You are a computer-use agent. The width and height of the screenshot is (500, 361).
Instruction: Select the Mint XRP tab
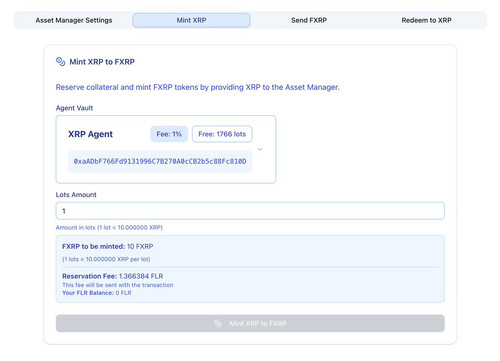point(191,20)
